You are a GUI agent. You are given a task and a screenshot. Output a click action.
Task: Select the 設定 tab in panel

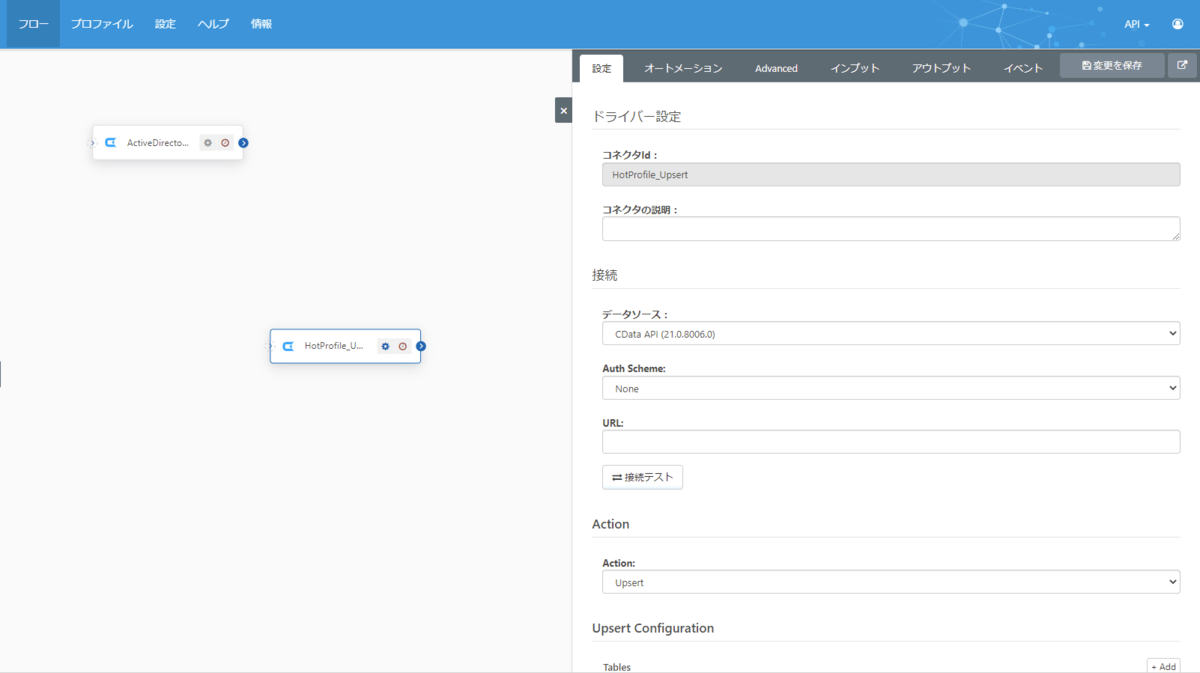(x=601, y=68)
